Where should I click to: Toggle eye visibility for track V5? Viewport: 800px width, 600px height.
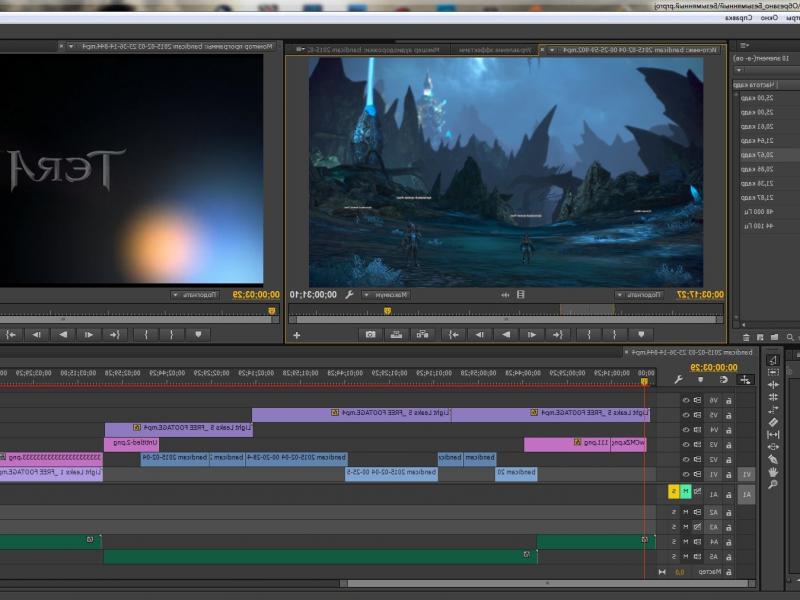tap(686, 415)
